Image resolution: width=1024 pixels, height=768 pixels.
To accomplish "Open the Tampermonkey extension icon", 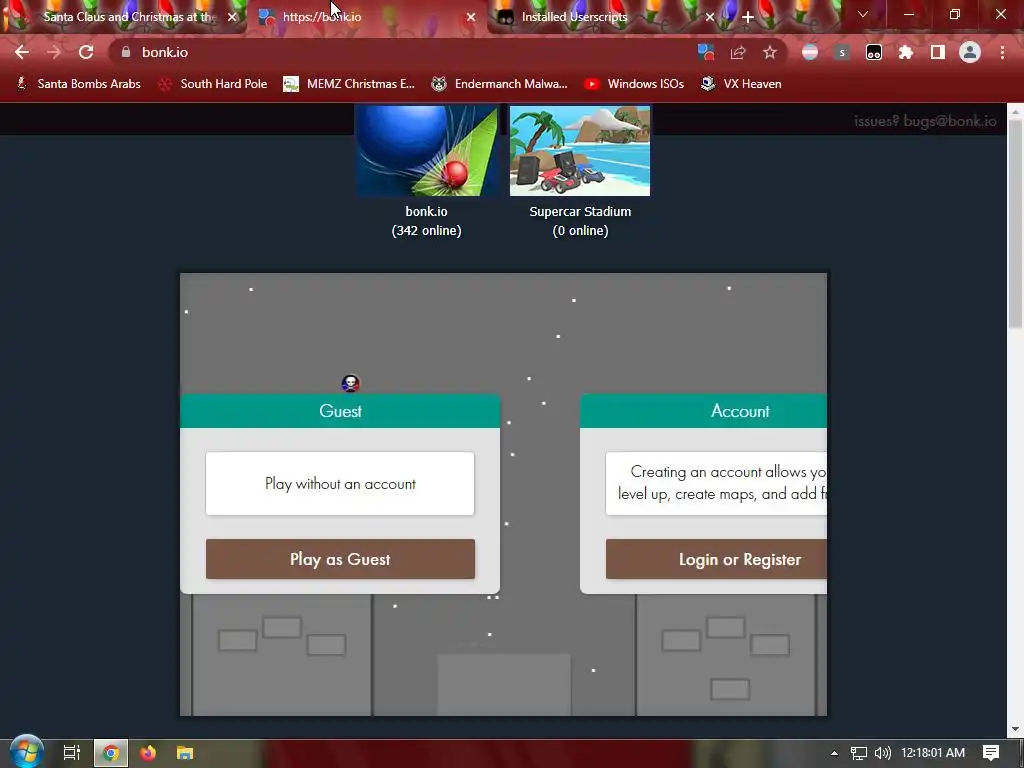I will [874, 52].
